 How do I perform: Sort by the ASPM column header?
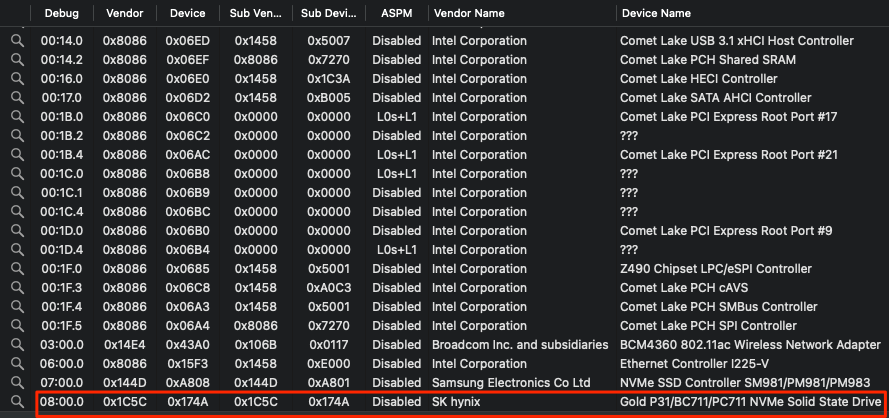click(x=397, y=13)
